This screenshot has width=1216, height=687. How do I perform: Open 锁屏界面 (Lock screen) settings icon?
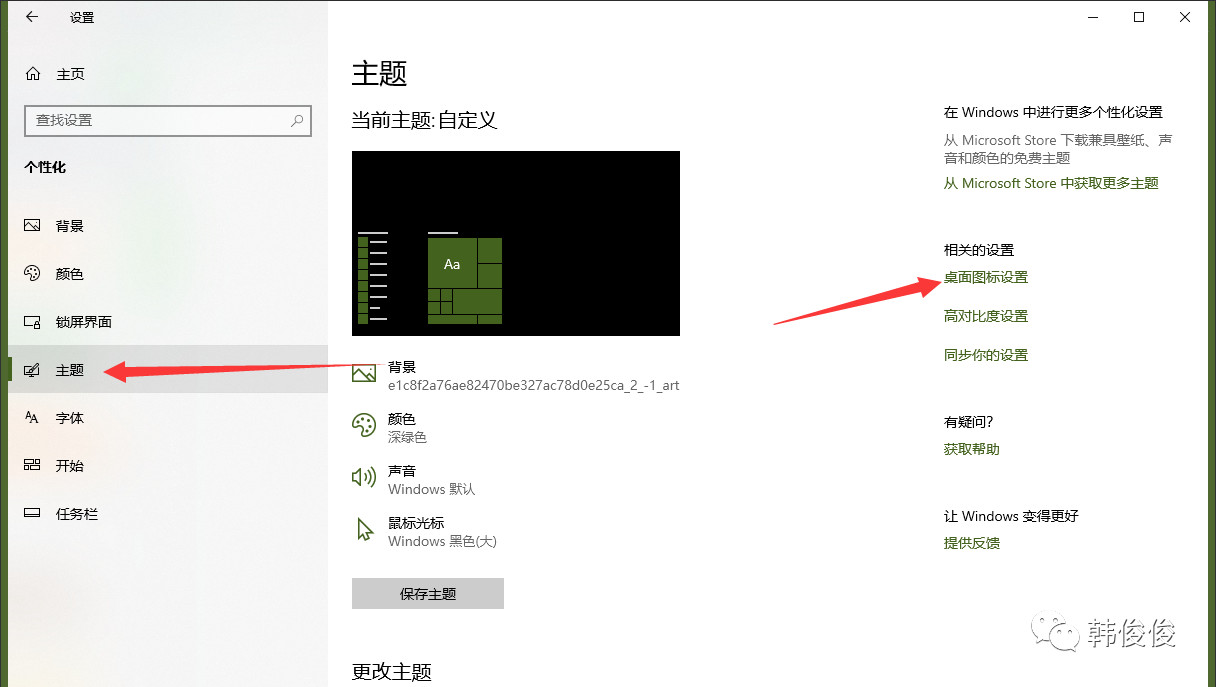tap(31, 321)
